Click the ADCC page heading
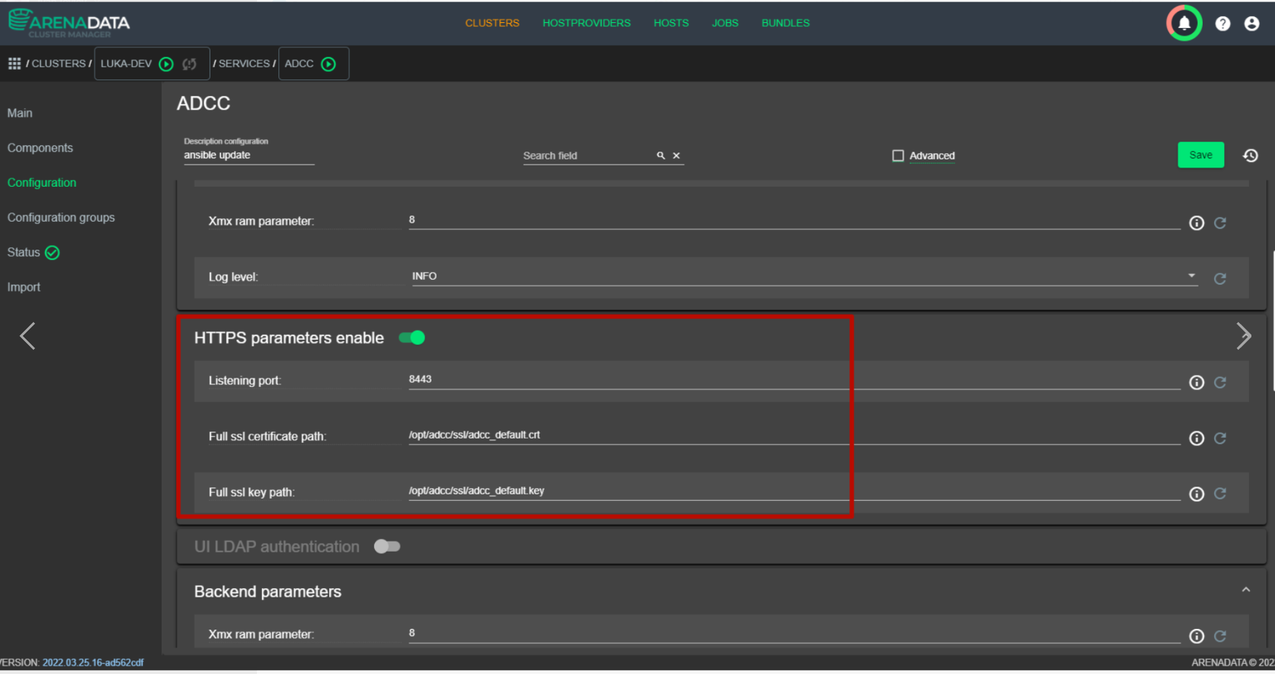The height and width of the screenshot is (674, 1275). [203, 104]
